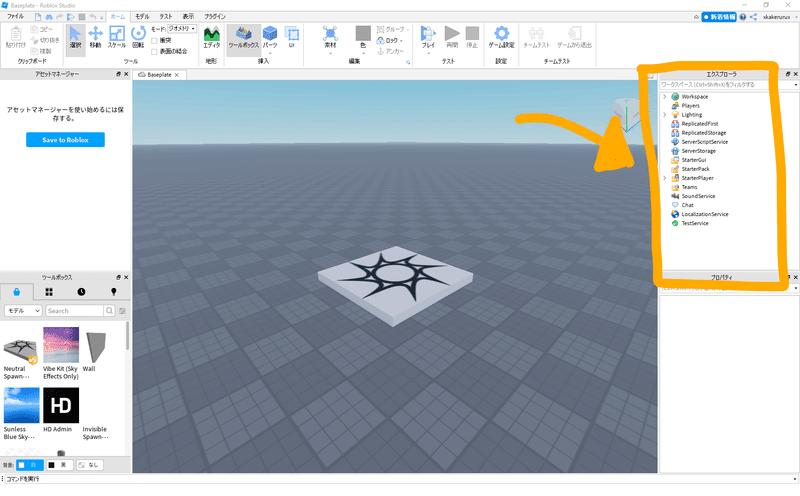Close the Baseplate document tab
Screen dimensions: 800x496
pyautogui.click(x=177, y=75)
